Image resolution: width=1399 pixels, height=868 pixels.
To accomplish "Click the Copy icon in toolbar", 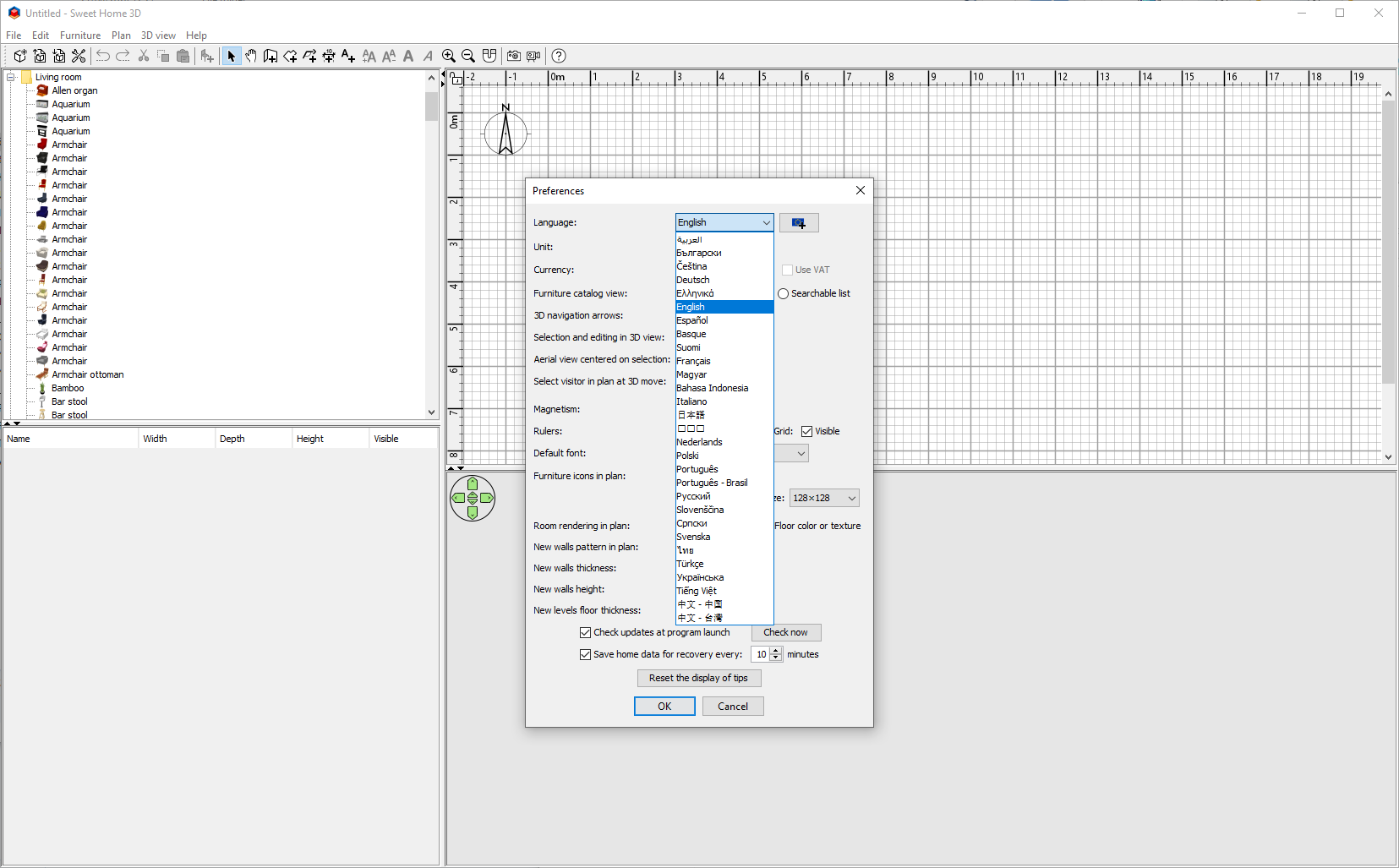I will 163,56.
